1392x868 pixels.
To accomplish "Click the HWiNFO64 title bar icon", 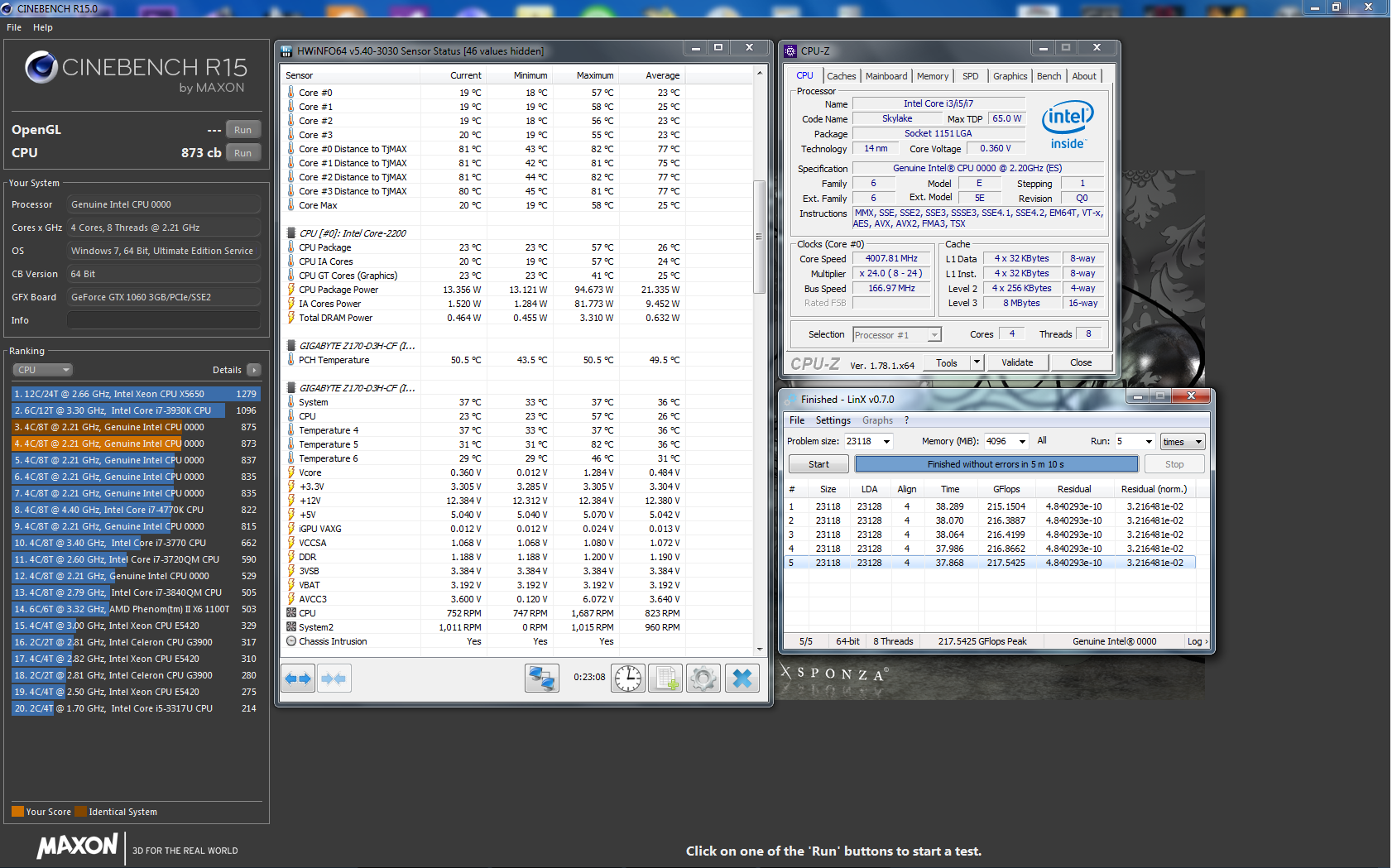I will [286, 51].
